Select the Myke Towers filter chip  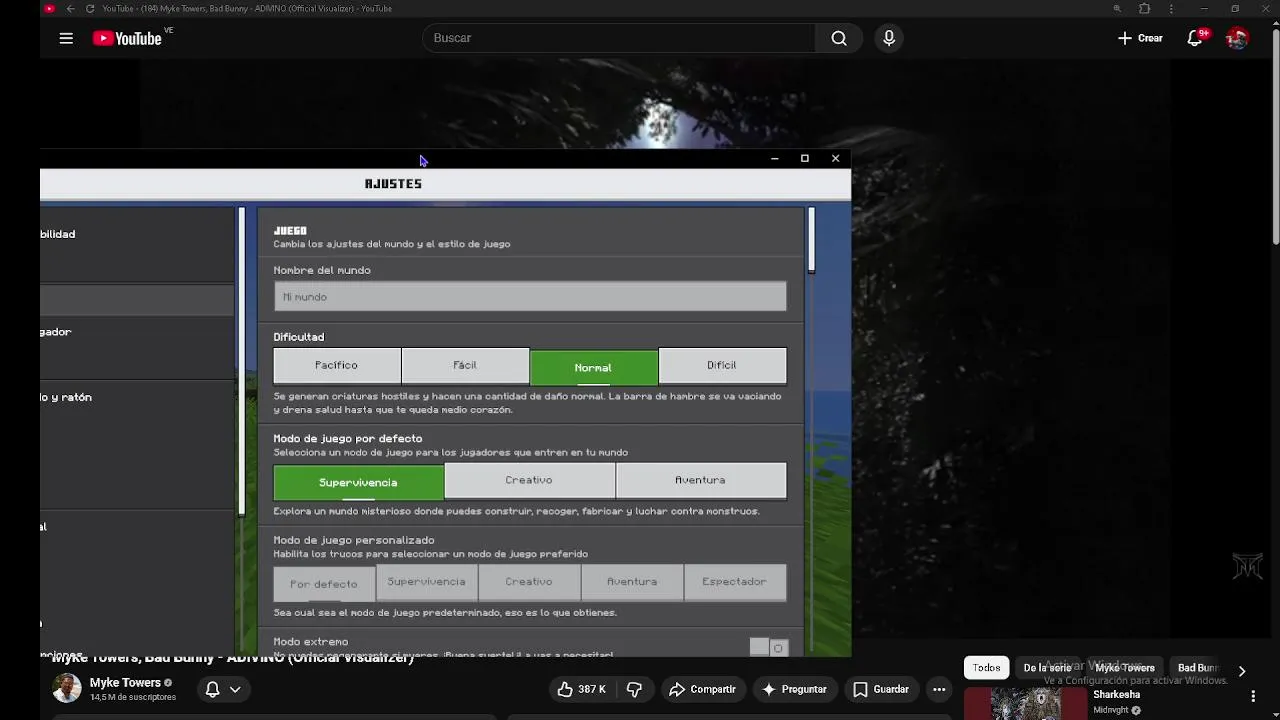pyautogui.click(x=1125, y=668)
